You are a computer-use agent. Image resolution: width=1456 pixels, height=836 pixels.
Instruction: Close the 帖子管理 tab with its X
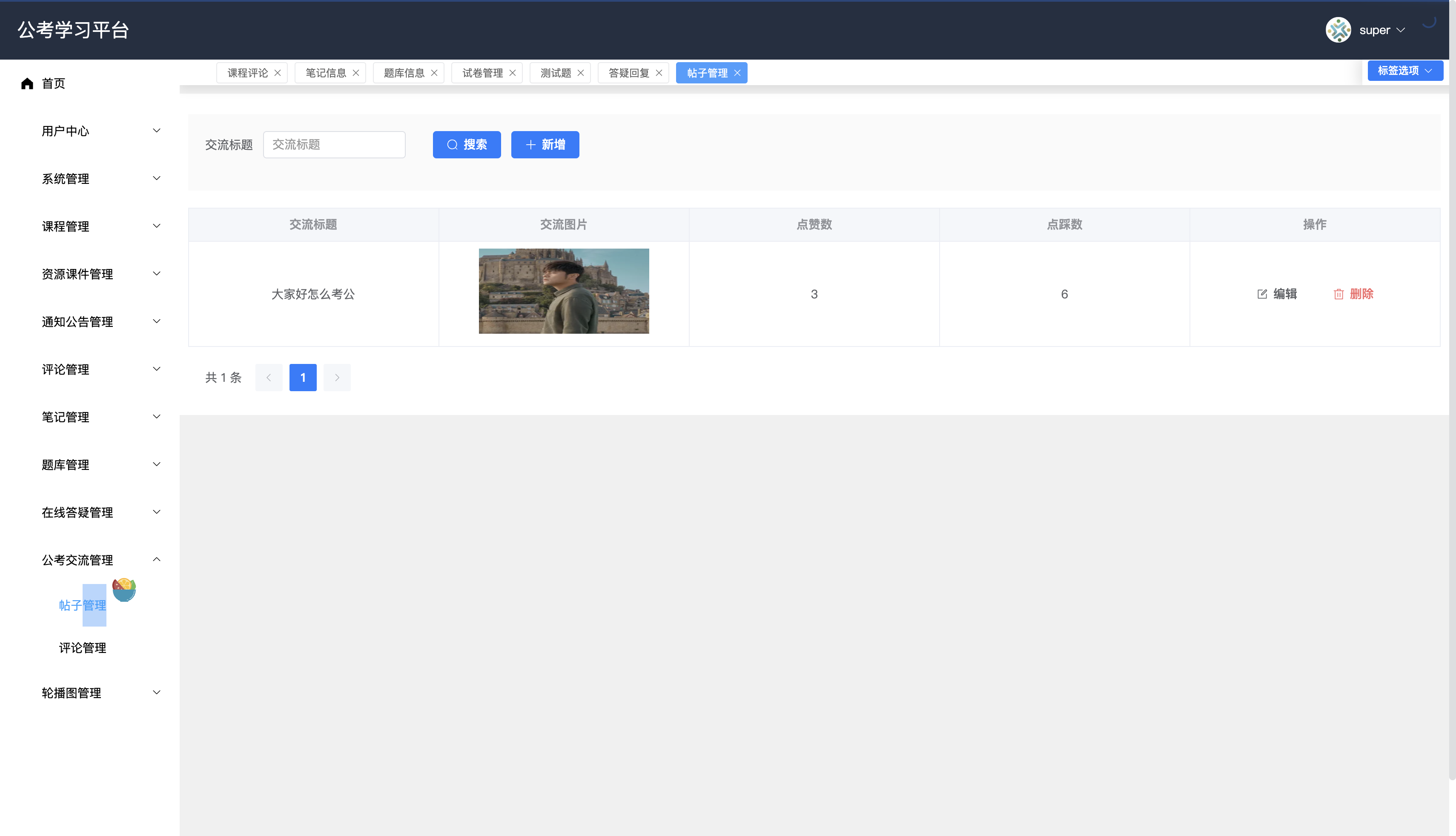click(737, 73)
